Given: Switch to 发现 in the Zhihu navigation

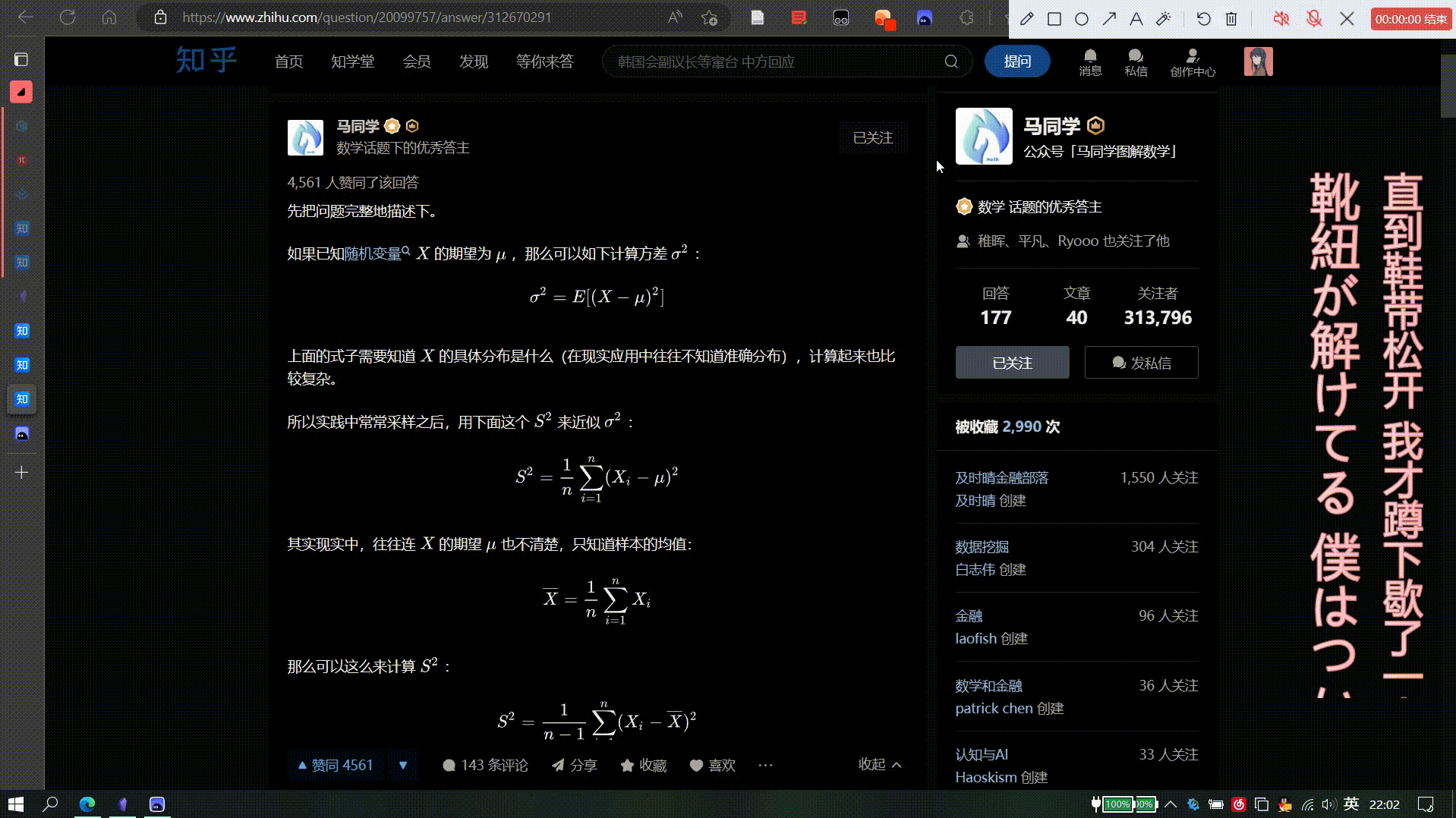Looking at the screenshot, I should click(474, 61).
